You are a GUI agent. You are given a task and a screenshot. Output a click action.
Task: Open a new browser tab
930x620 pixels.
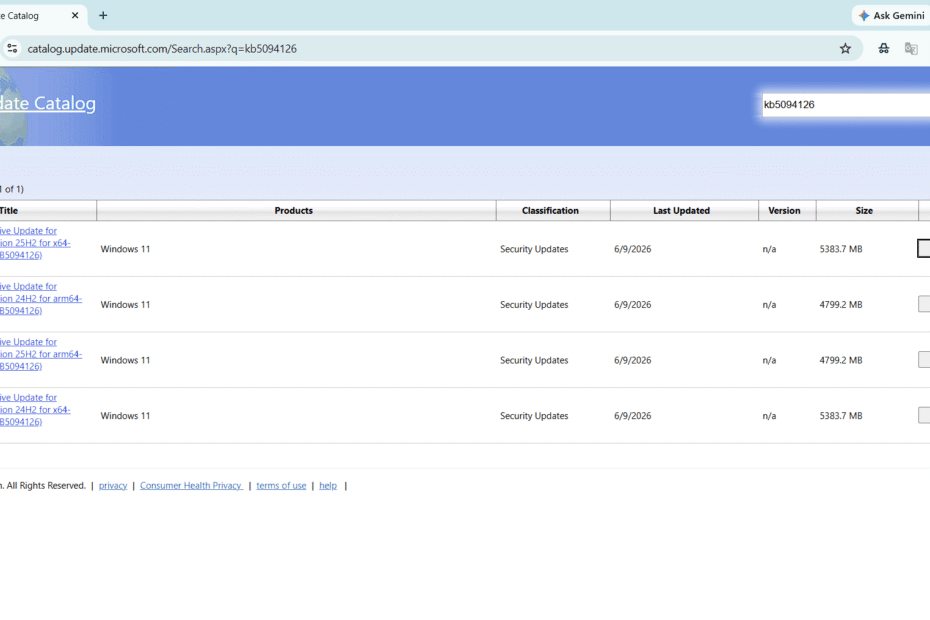click(x=103, y=15)
